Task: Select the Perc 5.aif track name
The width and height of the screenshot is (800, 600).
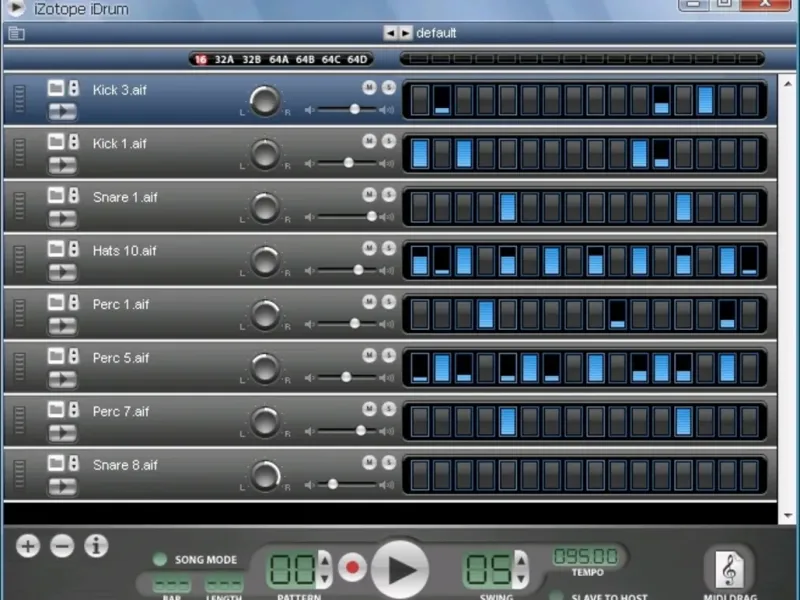Action: 121,358
